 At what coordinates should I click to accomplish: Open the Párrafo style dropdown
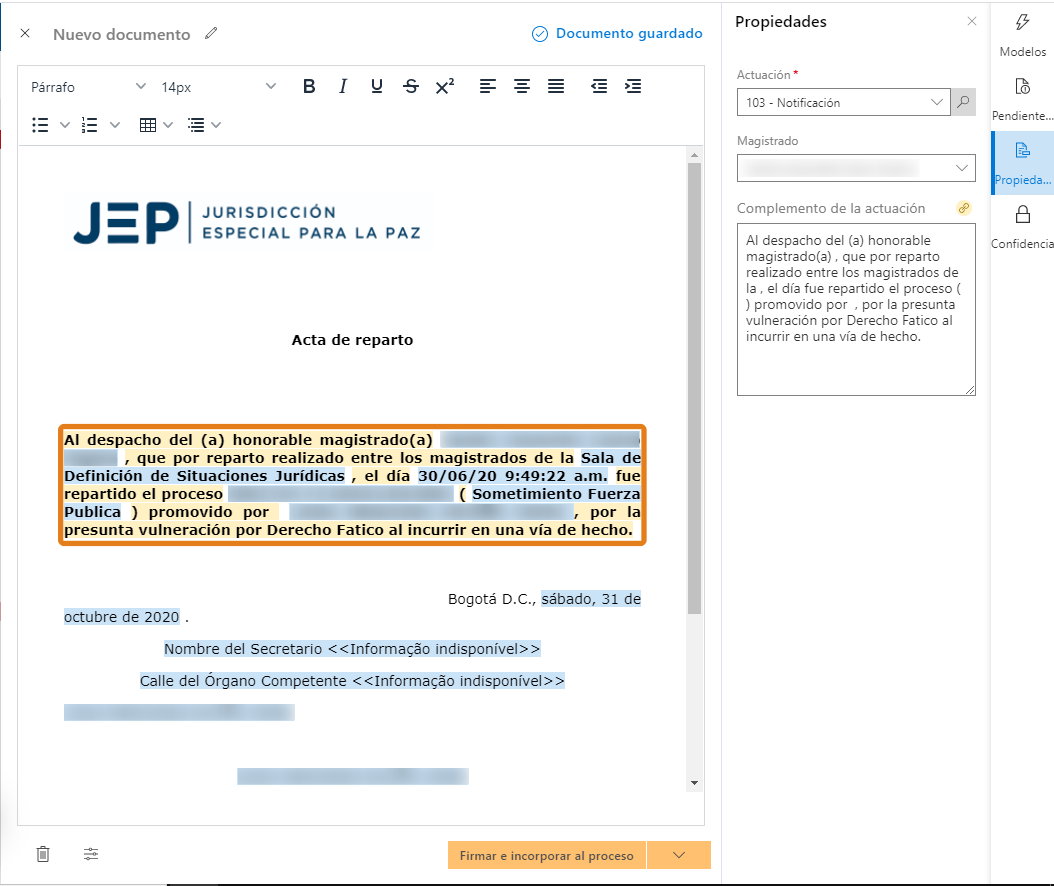tap(88, 87)
